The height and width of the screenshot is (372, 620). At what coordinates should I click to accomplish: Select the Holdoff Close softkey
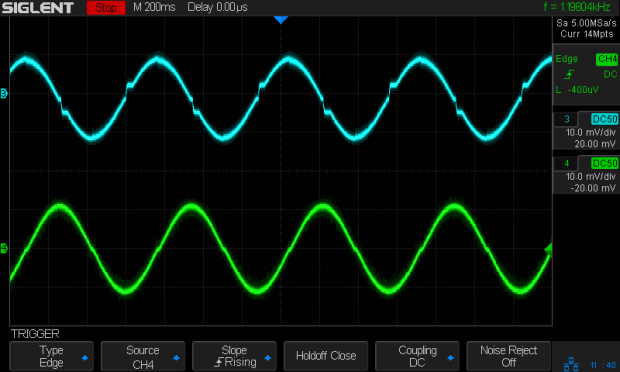coord(326,356)
